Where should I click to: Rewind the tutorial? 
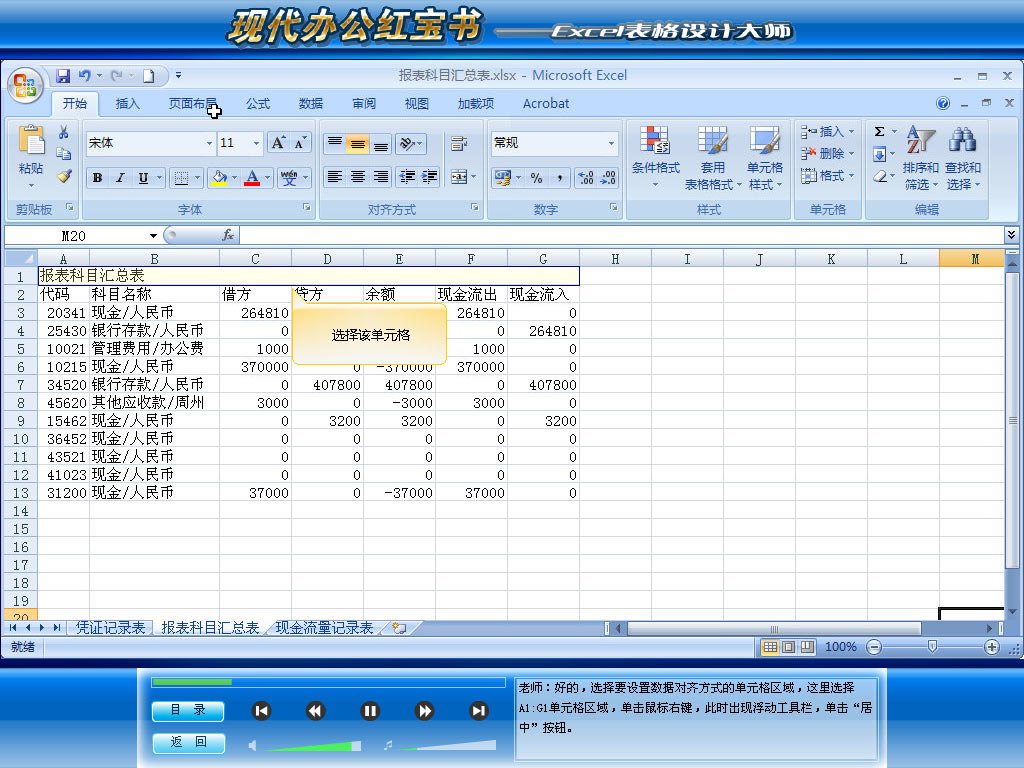point(315,711)
